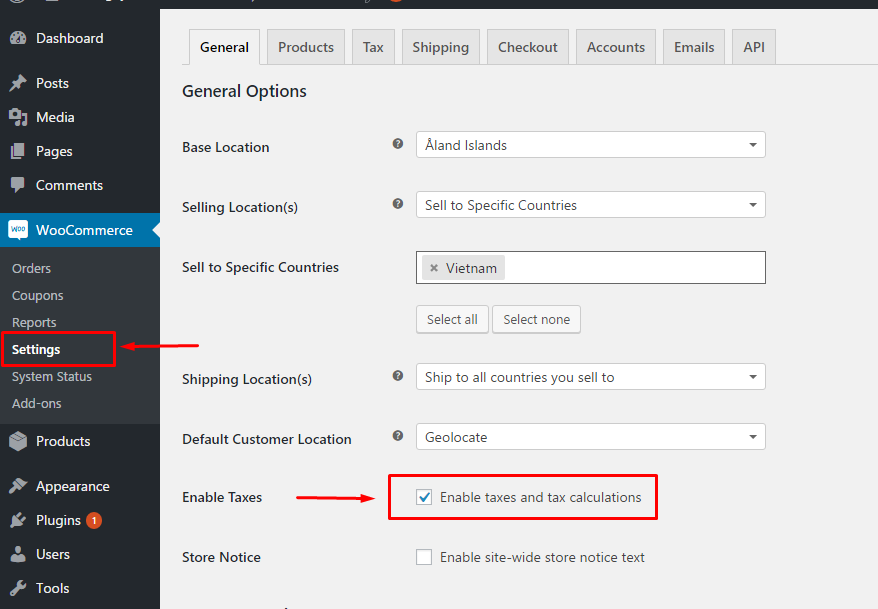Click the Plugins plug icon
Image resolution: width=878 pixels, height=609 pixels.
(x=18, y=520)
